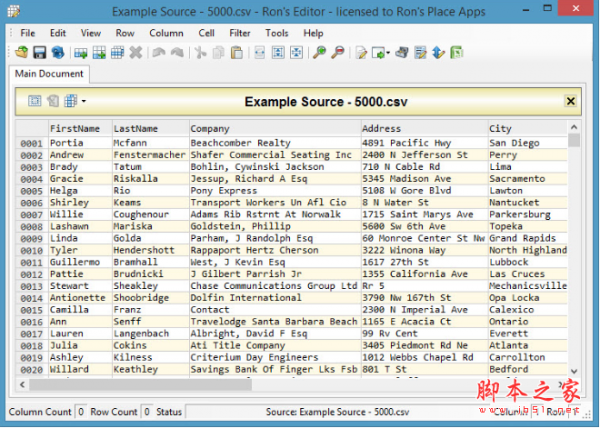Click the blue up-down sort arrows icon
This screenshot has width=600, height=428.
point(439,52)
